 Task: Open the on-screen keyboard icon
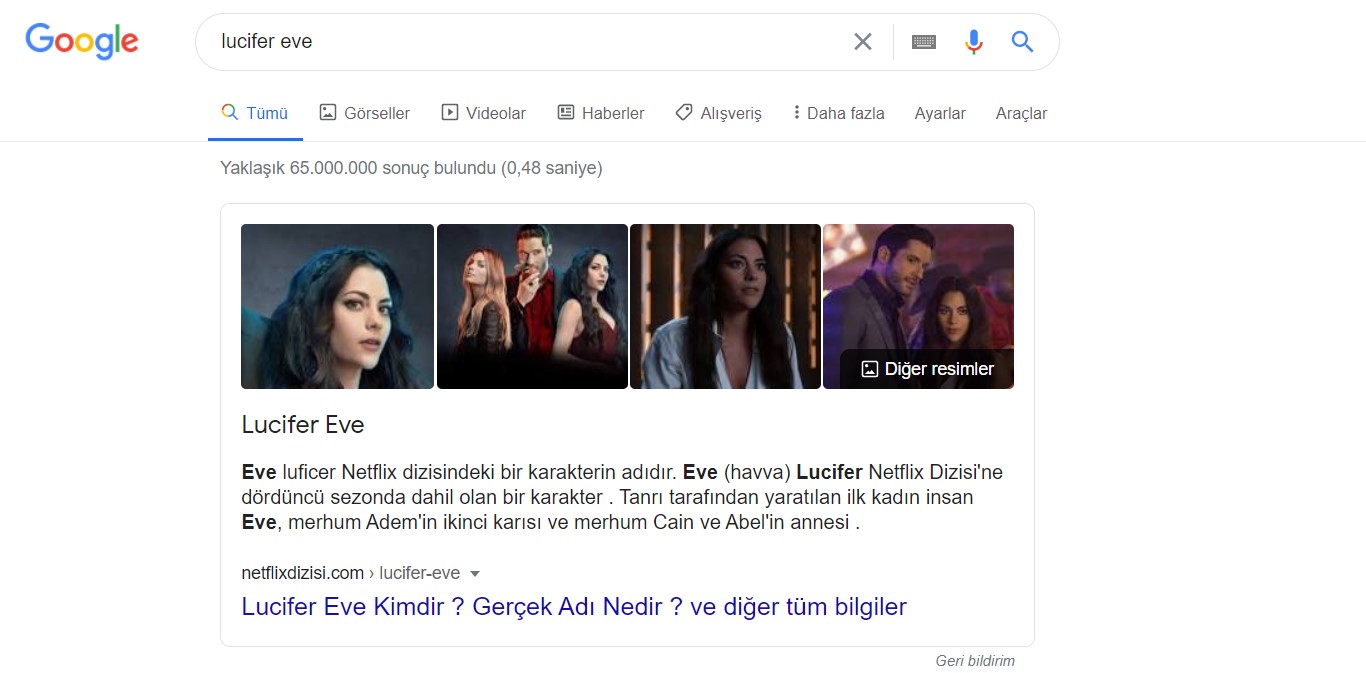coord(924,41)
